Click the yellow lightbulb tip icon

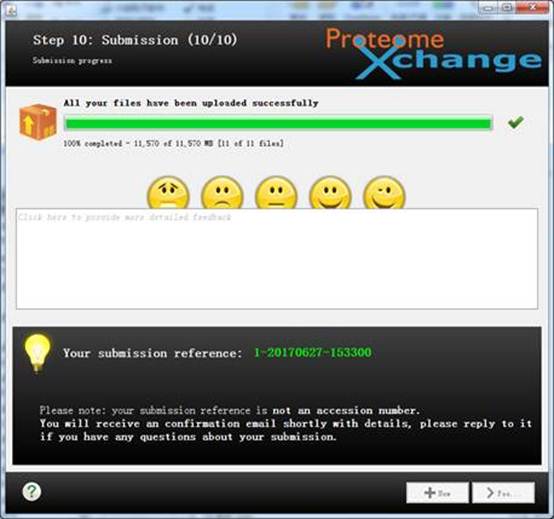point(37,353)
